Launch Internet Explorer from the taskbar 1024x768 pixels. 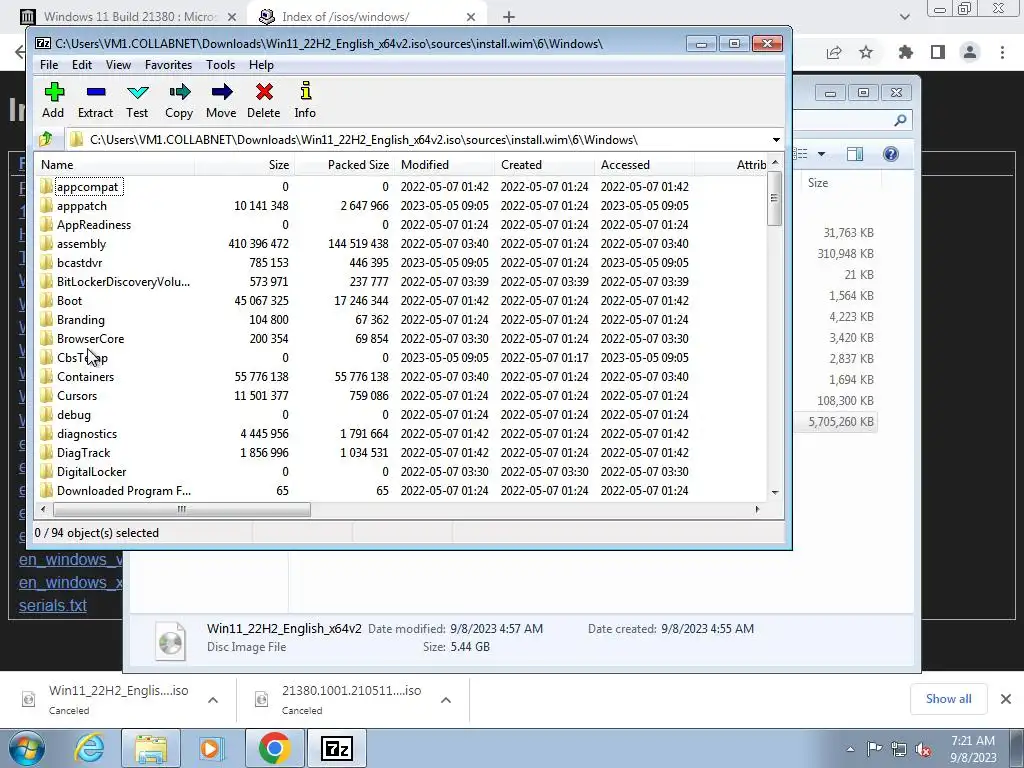click(89, 748)
